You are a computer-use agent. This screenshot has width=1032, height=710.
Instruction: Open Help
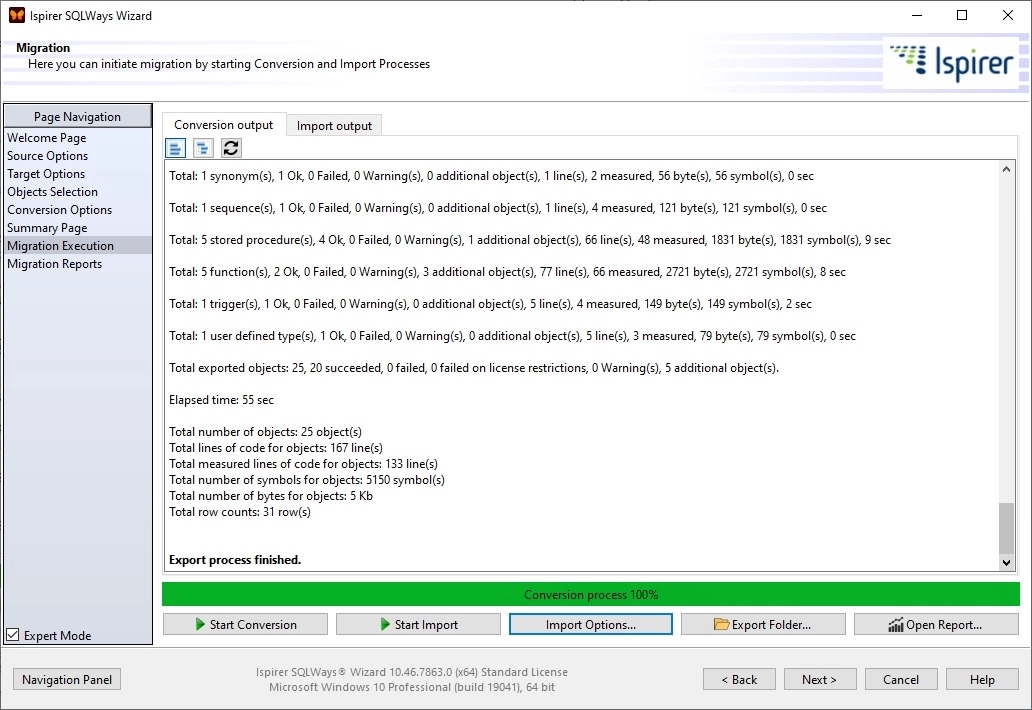[982, 679]
